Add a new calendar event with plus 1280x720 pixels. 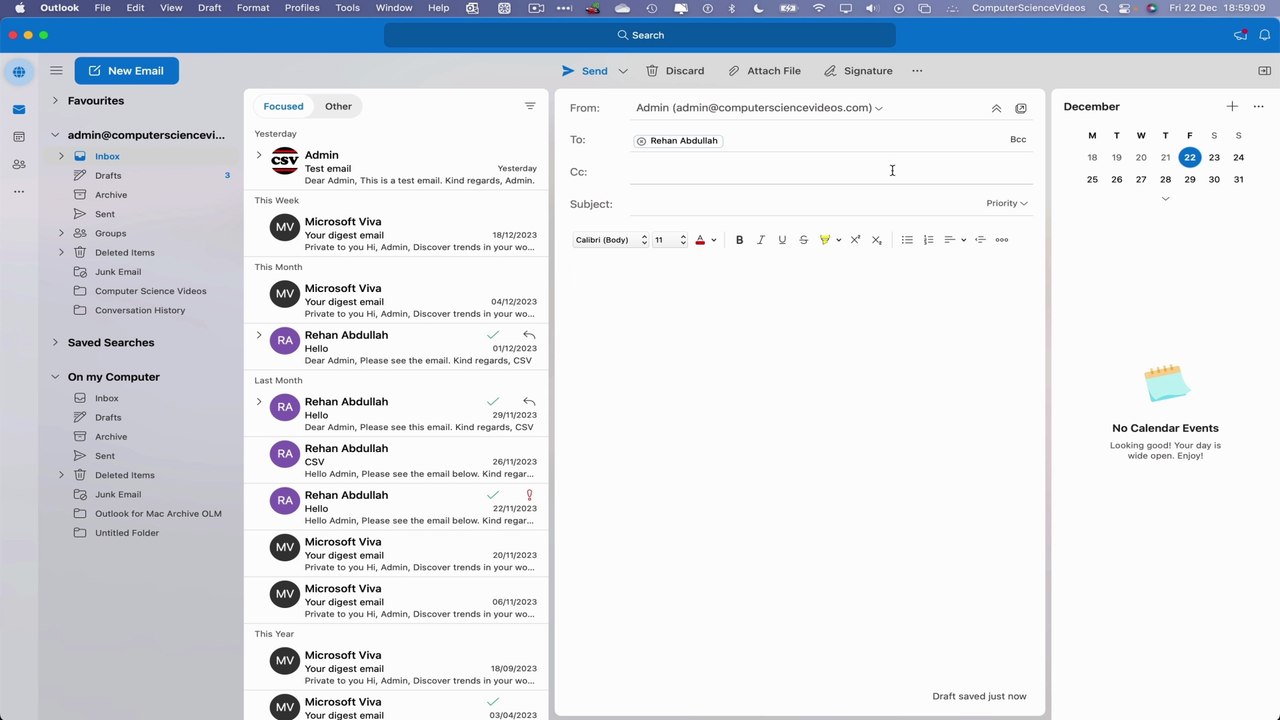pos(1232,106)
